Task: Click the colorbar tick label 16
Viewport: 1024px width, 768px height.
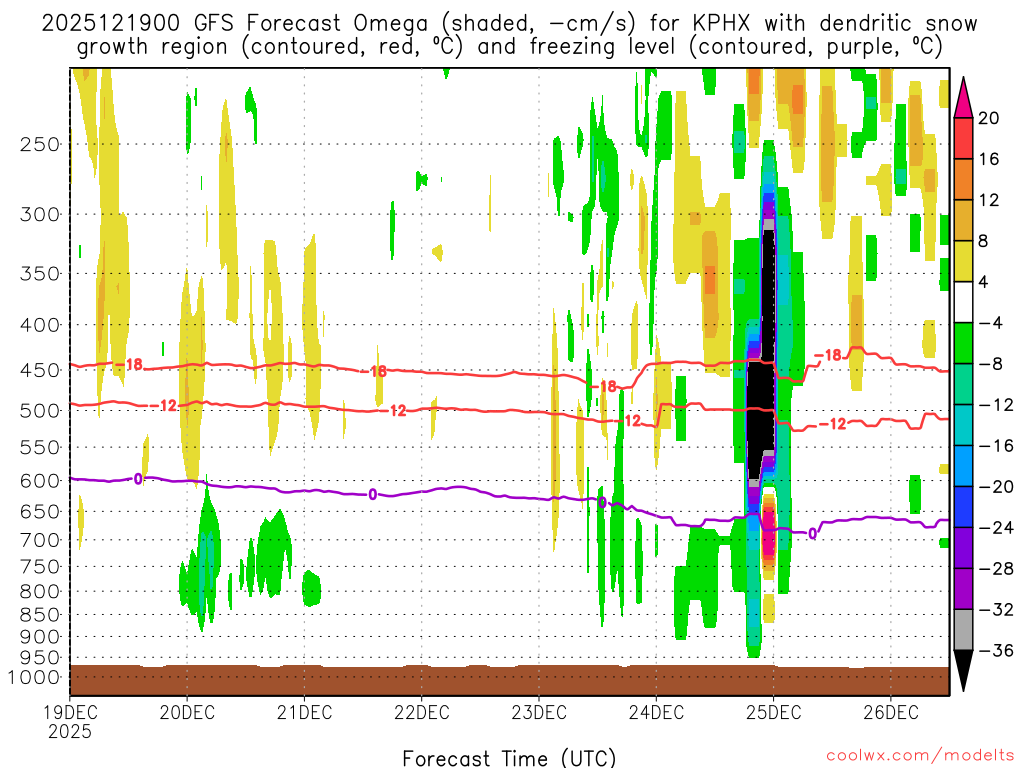Action: [989, 159]
